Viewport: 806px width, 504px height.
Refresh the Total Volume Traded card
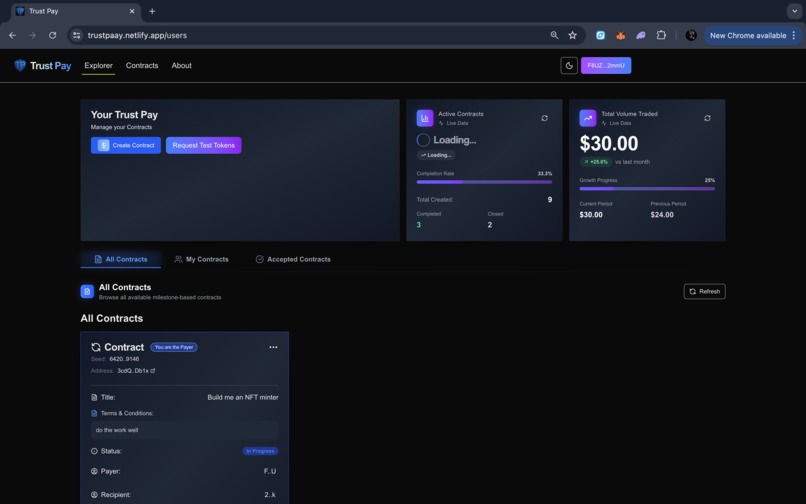[707, 118]
